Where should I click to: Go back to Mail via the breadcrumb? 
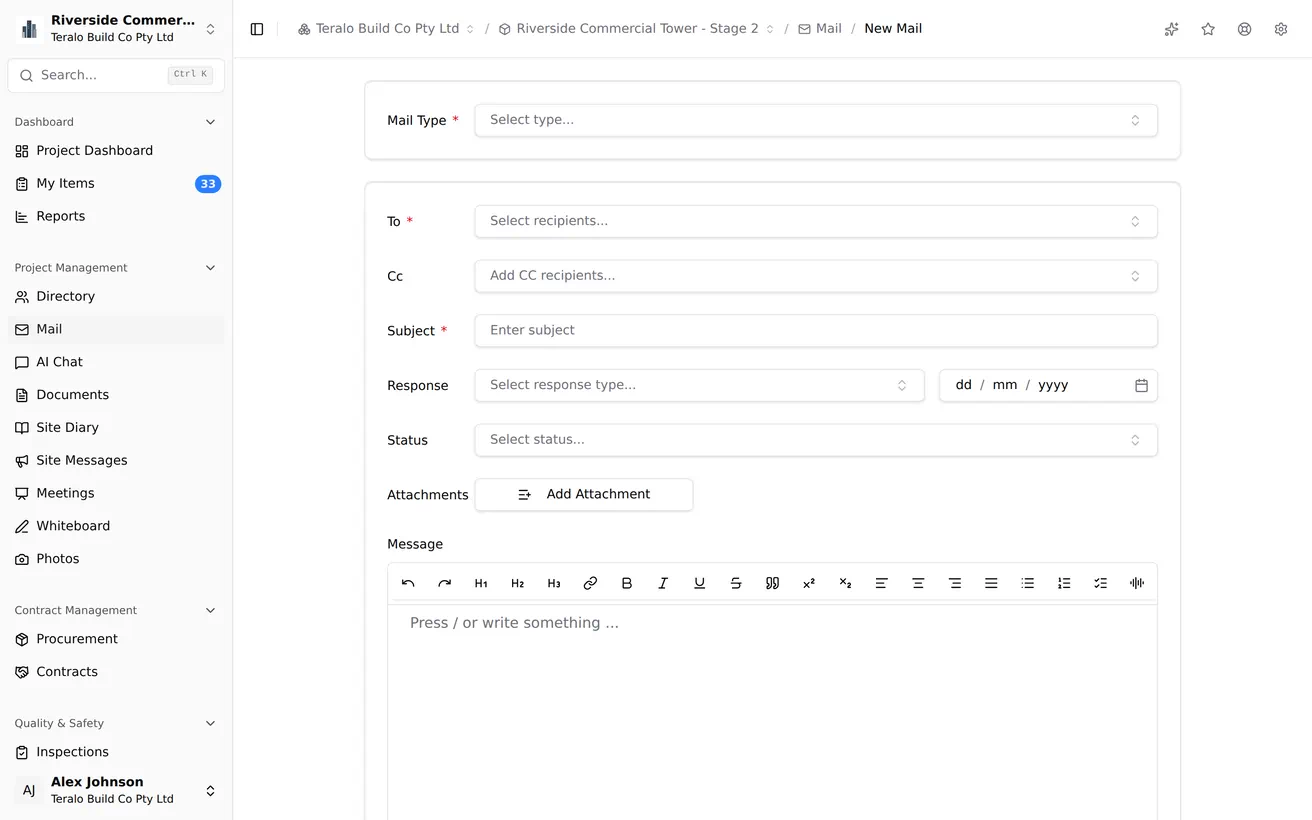coord(820,29)
